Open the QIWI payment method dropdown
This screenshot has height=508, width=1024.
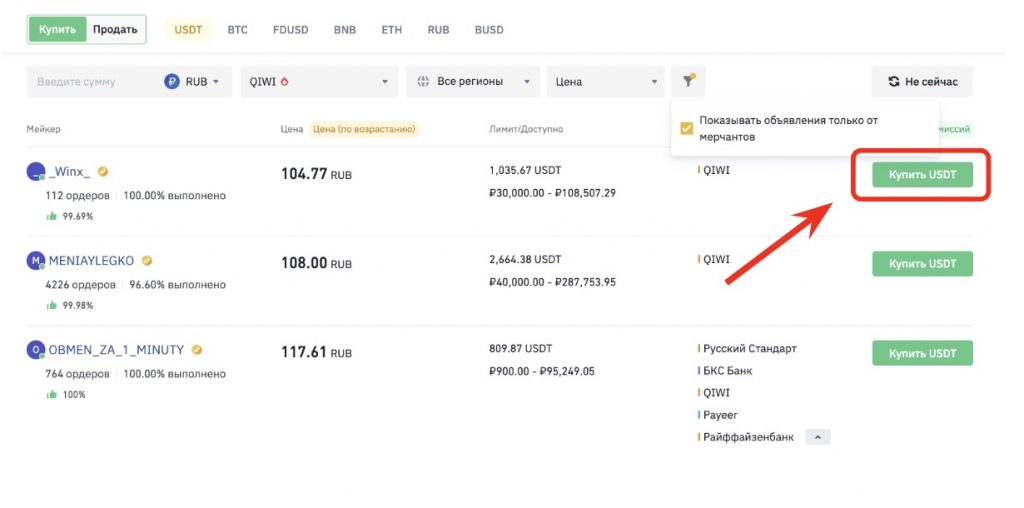pos(319,82)
